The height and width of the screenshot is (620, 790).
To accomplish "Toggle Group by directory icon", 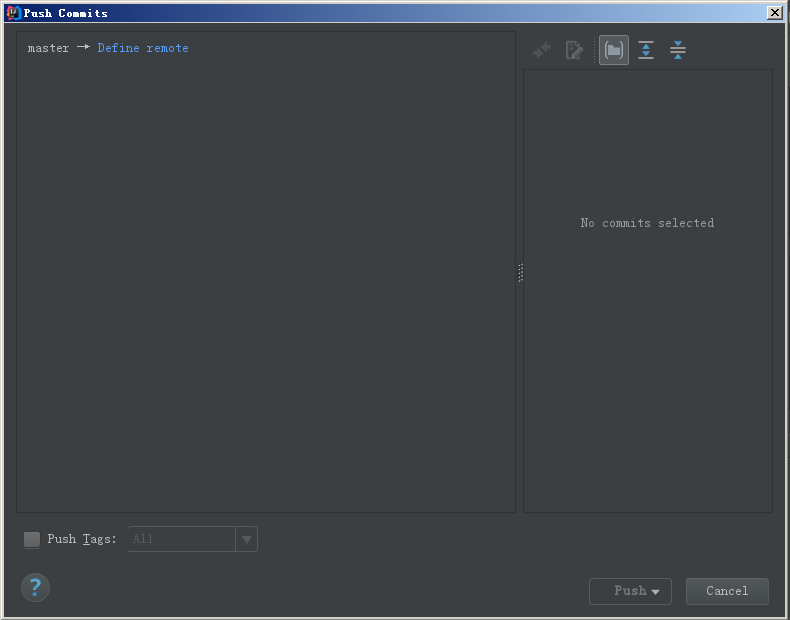I will [x=614, y=50].
